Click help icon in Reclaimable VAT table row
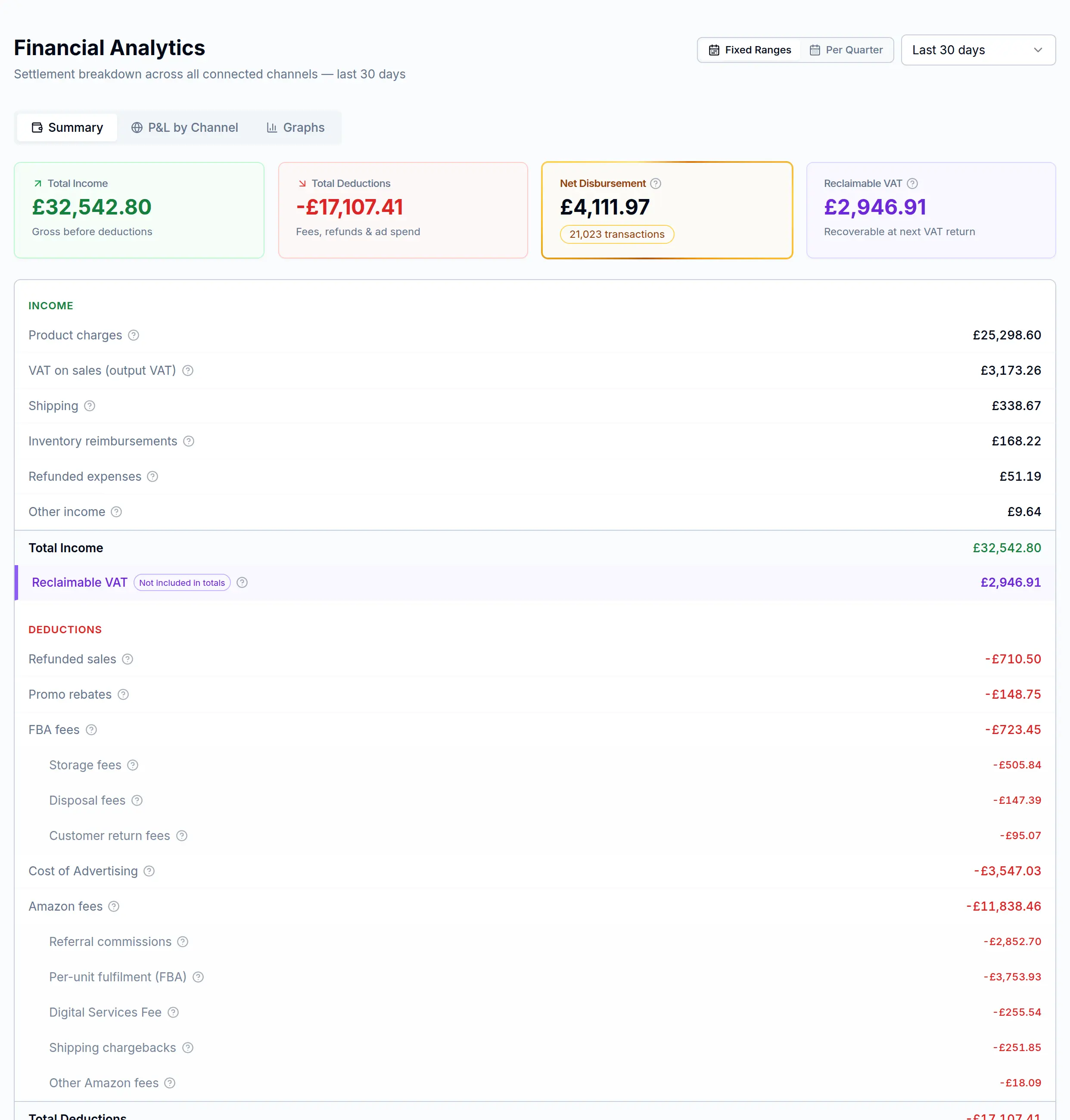1070x1120 pixels. 242,583
